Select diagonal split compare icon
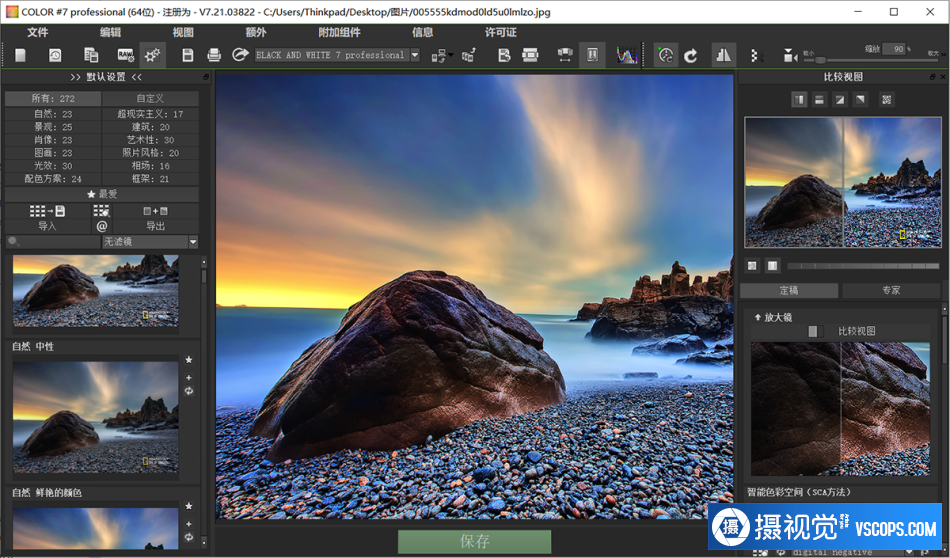 coord(840,99)
